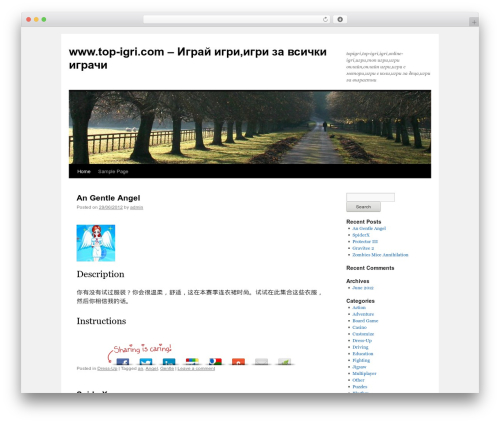
Task: Open the Action category
Action: (x=359, y=308)
